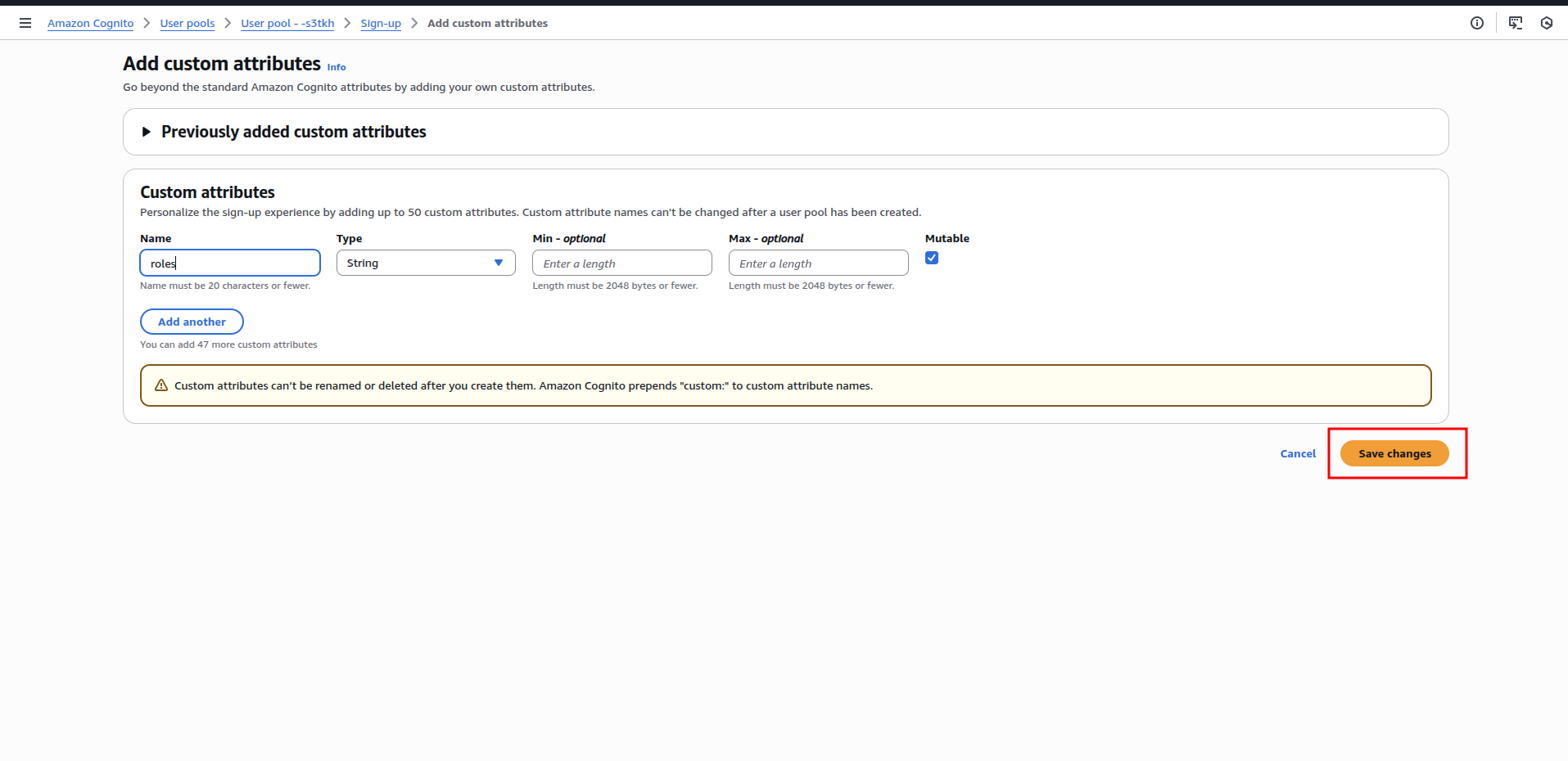Screen dimensions: 1568x761
Task: Click the Min length input field
Action: point(622,263)
